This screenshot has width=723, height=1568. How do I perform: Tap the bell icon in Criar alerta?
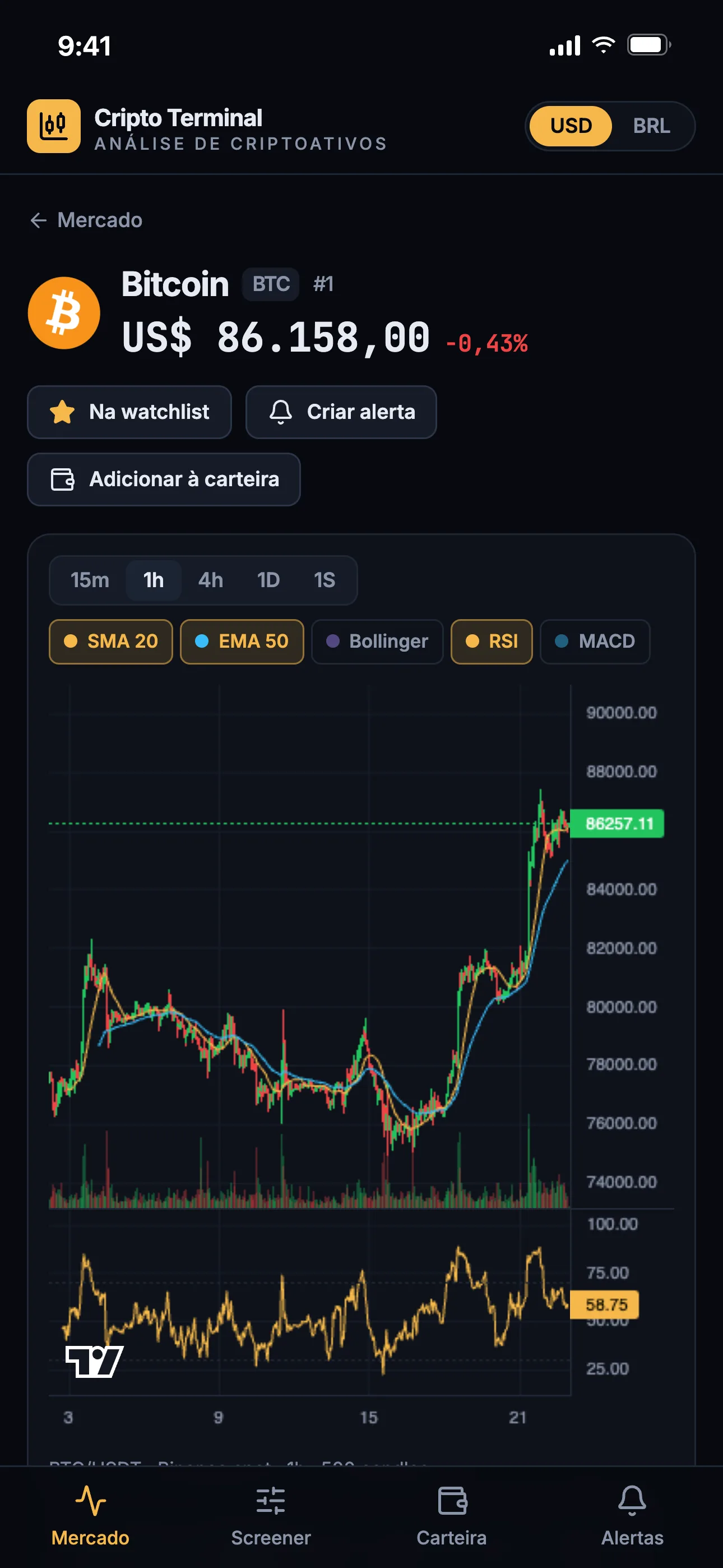pos(281,412)
